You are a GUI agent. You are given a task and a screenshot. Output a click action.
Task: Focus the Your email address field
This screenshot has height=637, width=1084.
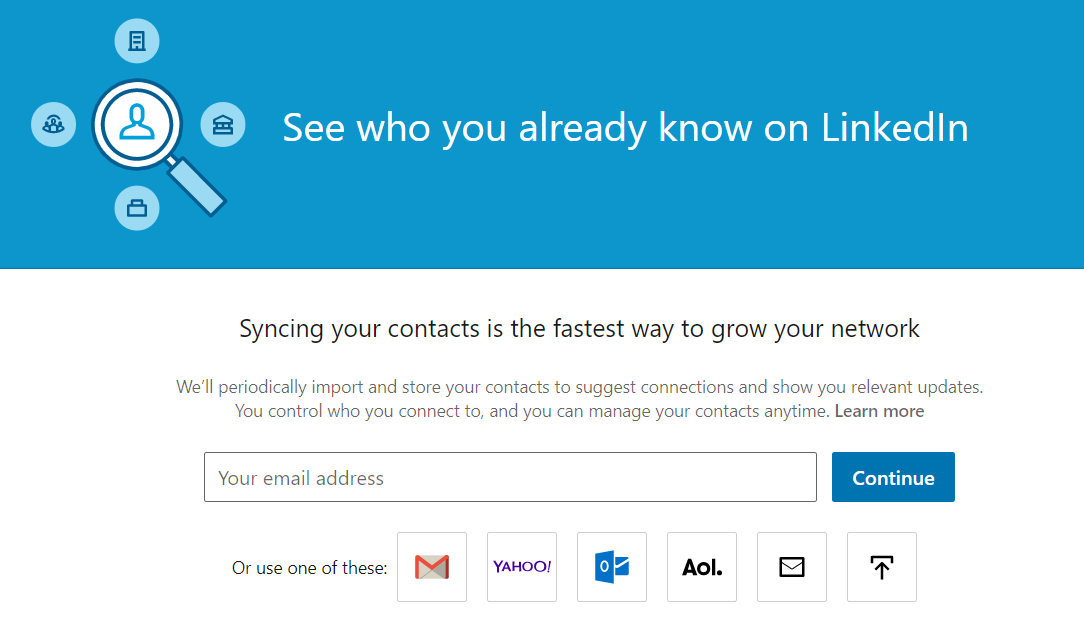[510, 477]
